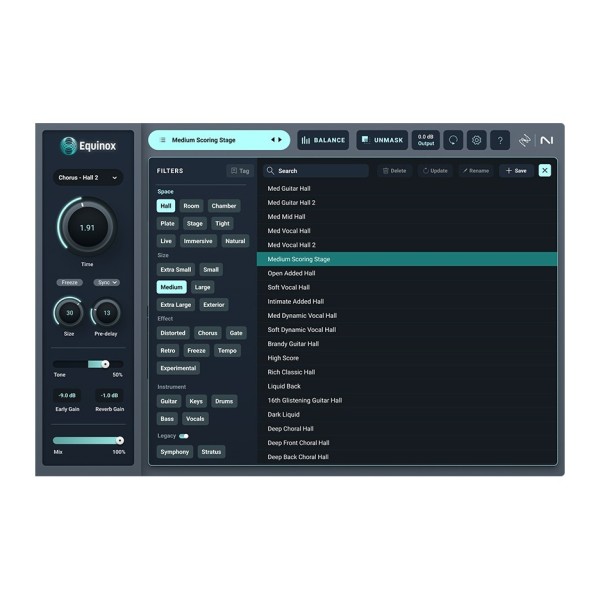This screenshot has height=600, width=600.
Task: Toggle the Medium size filter
Action: point(171,287)
